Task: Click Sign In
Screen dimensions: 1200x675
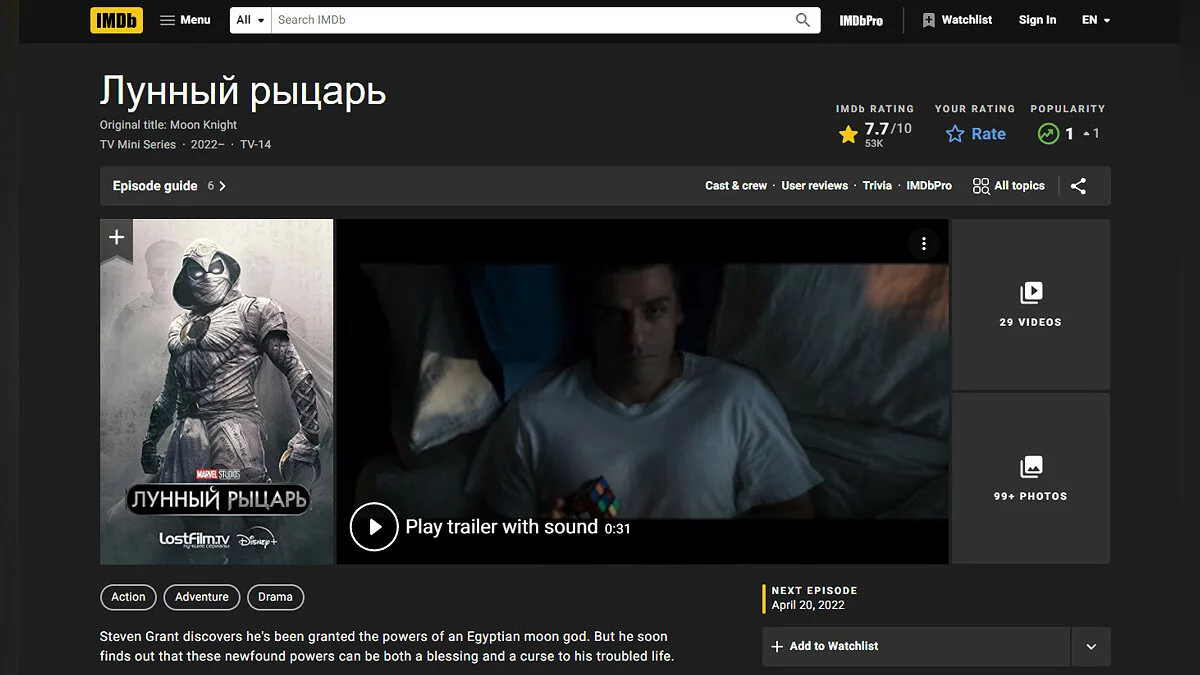Action: point(1037,20)
